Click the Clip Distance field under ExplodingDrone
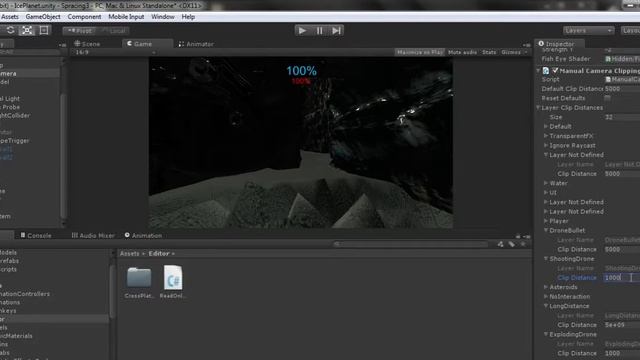This screenshot has height=360, width=640. (x=622, y=353)
